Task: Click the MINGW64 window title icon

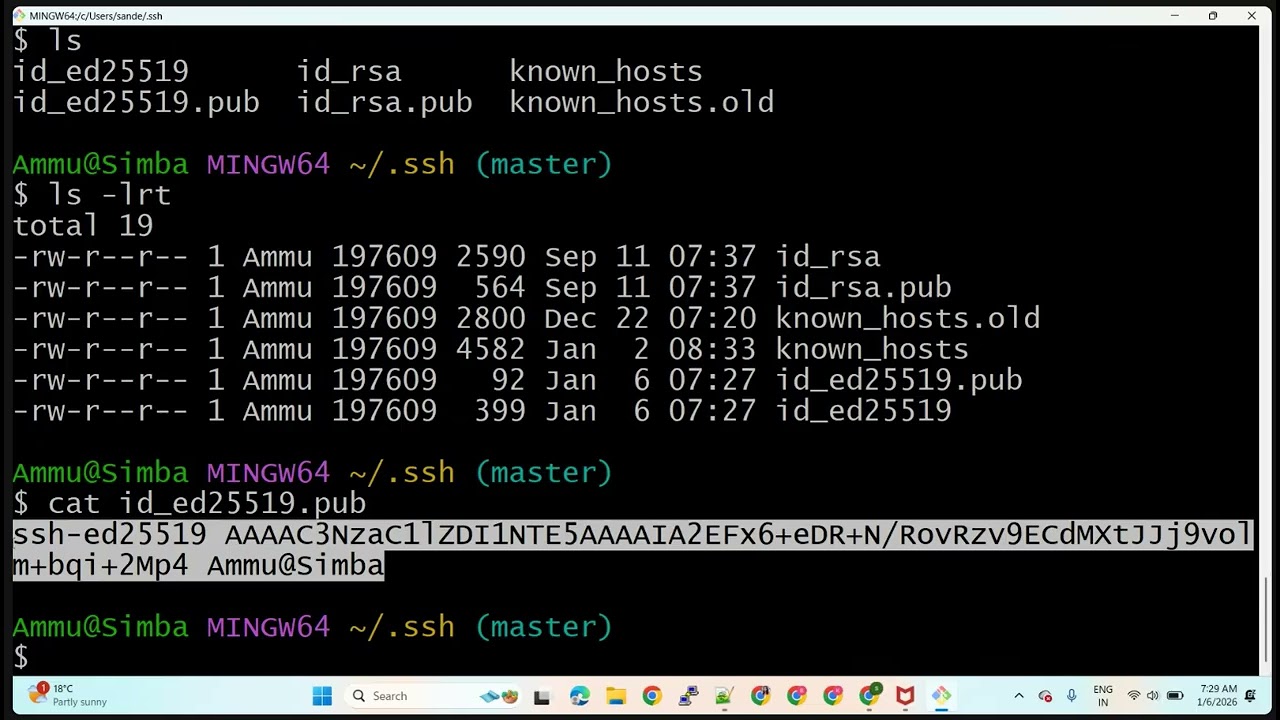Action: click(19, 16)
